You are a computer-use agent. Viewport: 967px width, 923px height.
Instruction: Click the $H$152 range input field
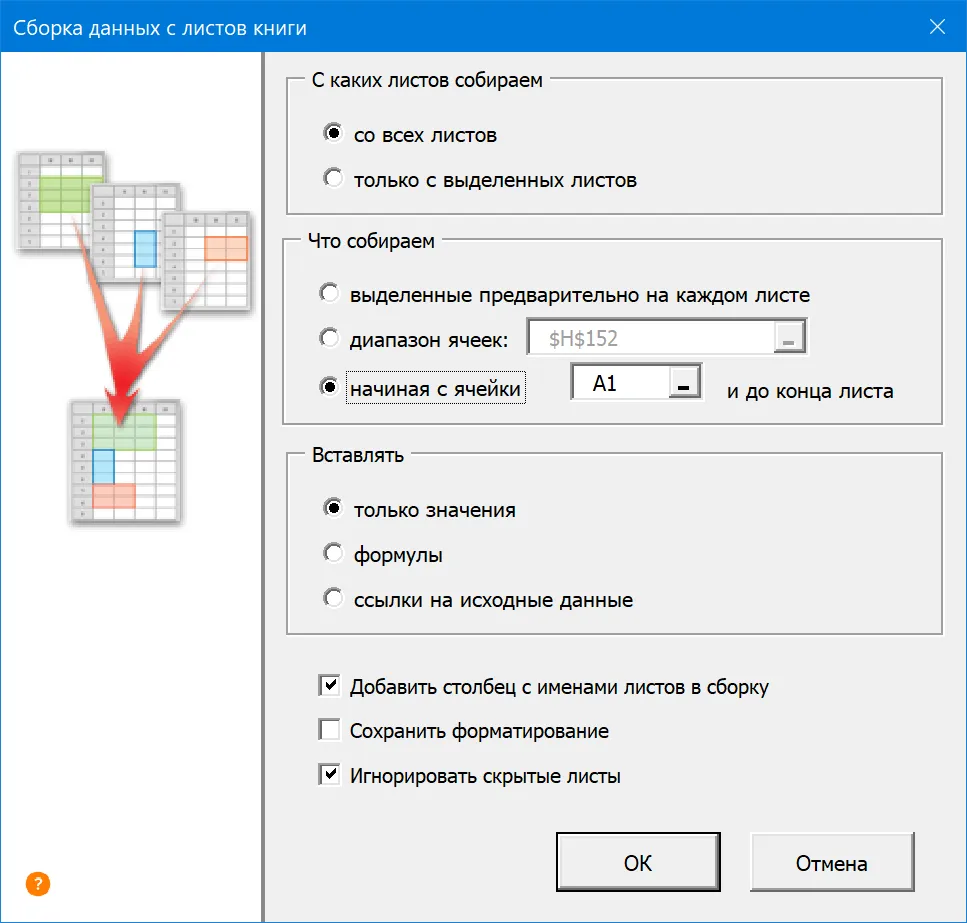[x=651, y=337]
